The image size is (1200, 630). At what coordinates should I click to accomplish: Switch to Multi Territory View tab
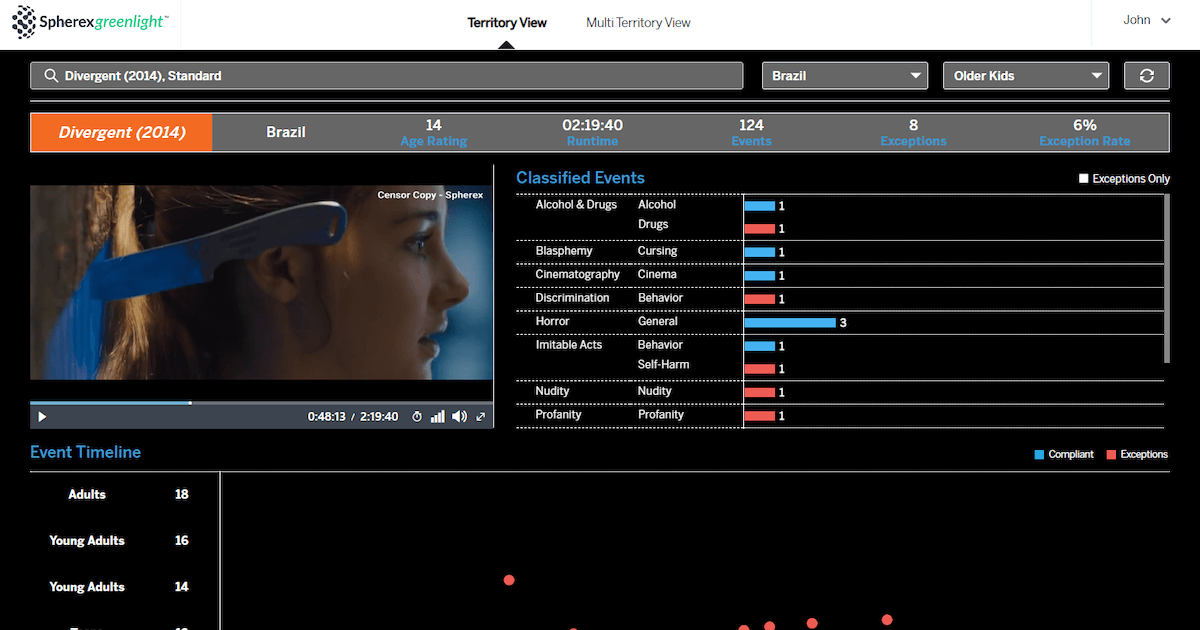click(x=638, y=22)
